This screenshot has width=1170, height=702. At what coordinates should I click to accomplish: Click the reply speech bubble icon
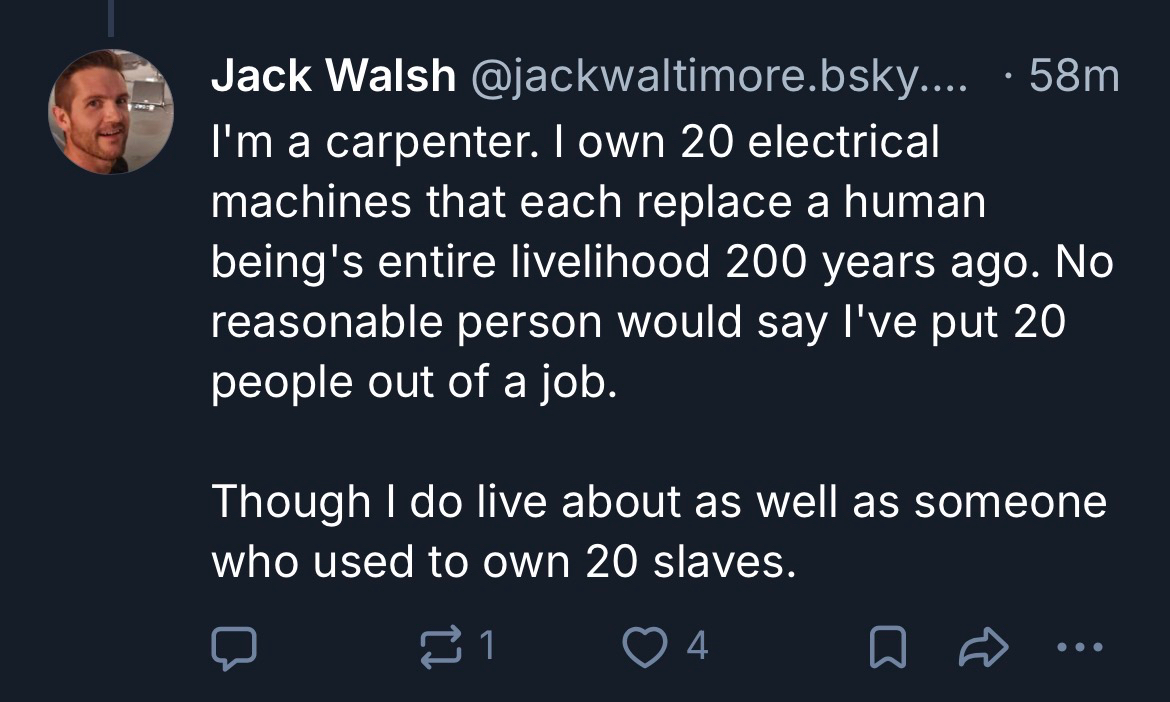click(233, 647)
